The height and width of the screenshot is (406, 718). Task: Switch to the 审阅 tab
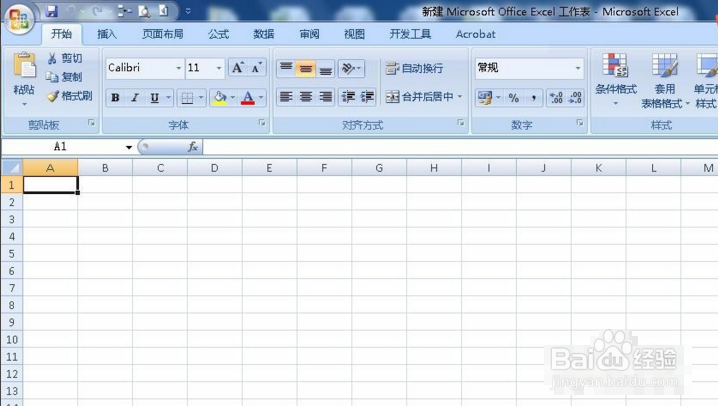tap(309, 34)
